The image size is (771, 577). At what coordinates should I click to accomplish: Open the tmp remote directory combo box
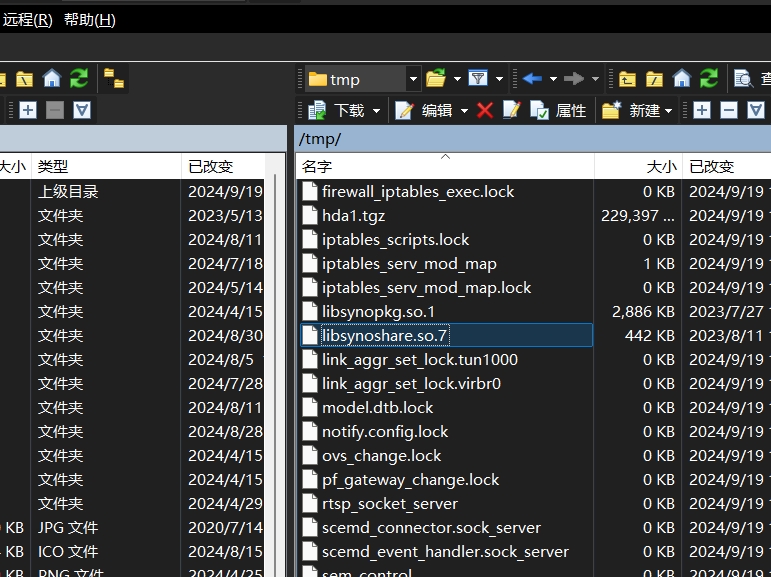pos(363,79)
